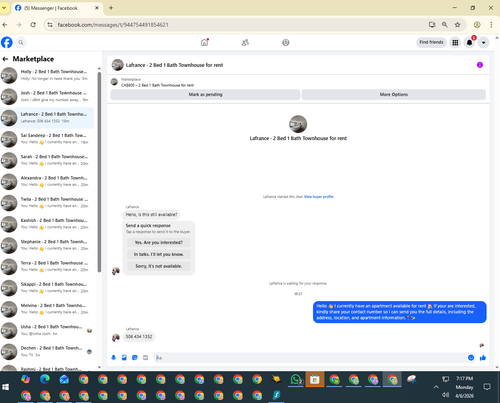Go to the Home feed icon
500x403 pixels.
point(204,42)
